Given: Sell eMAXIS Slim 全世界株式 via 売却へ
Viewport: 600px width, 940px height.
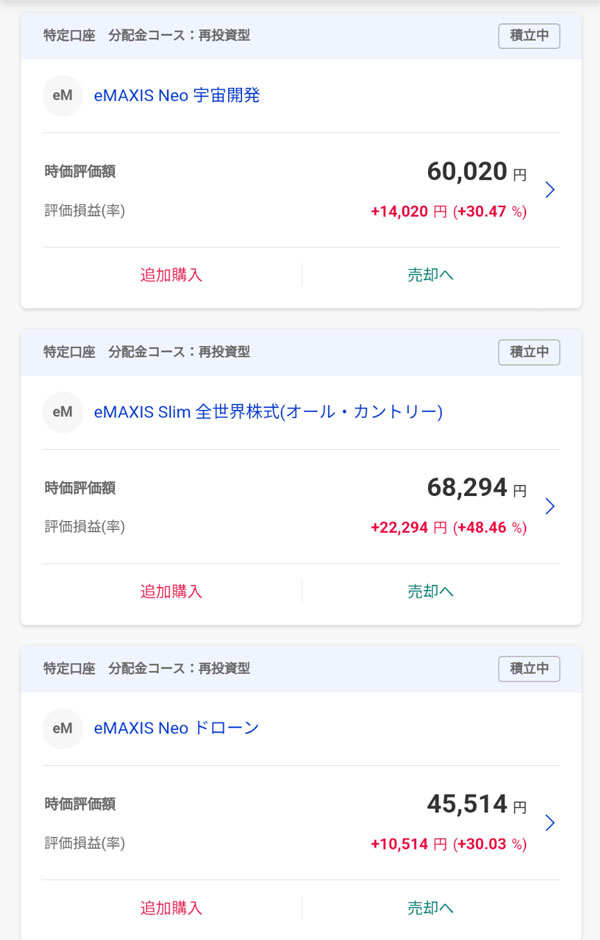Looking at the screenshot, I should [430, 591].
